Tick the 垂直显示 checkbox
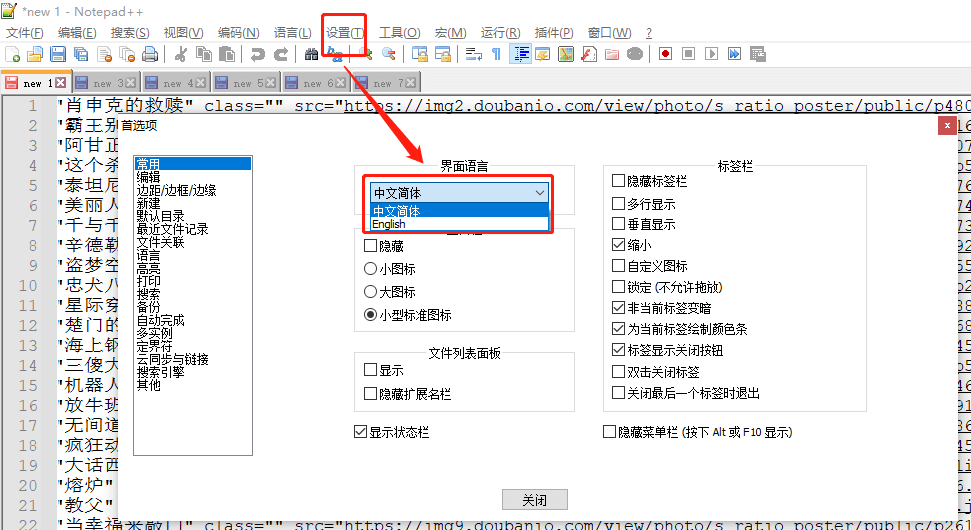 pyautogui.click(x=618, y=224)
